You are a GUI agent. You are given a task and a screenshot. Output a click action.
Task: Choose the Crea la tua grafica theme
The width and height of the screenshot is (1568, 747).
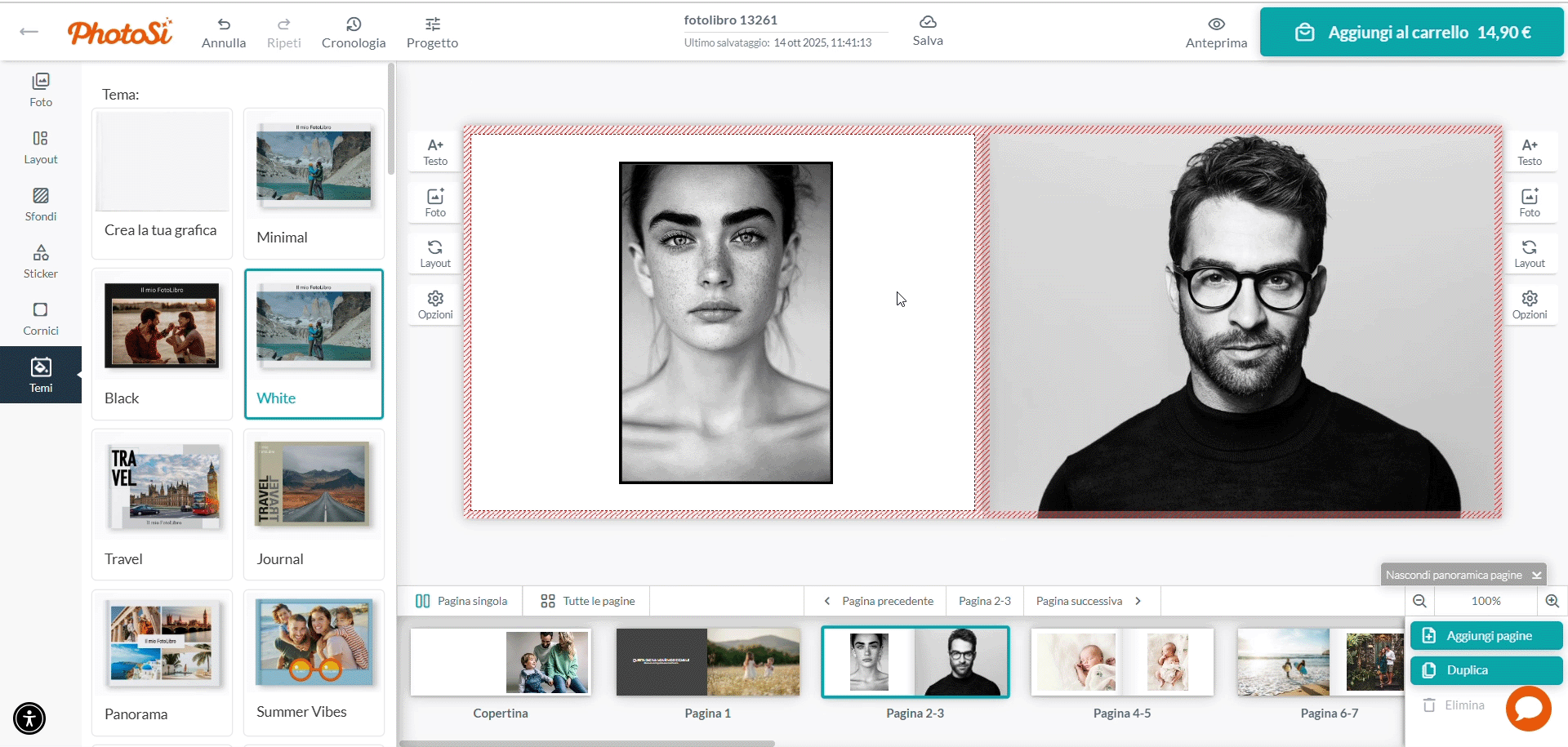click(162, 184)
